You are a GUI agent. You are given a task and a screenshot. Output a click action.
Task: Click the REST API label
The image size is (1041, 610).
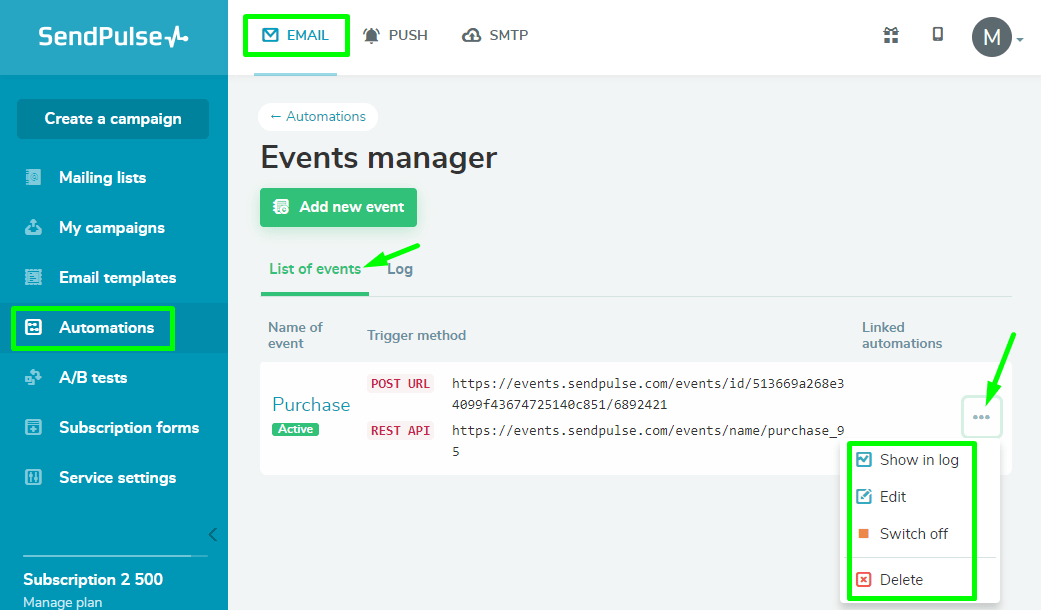coord(400,431)
